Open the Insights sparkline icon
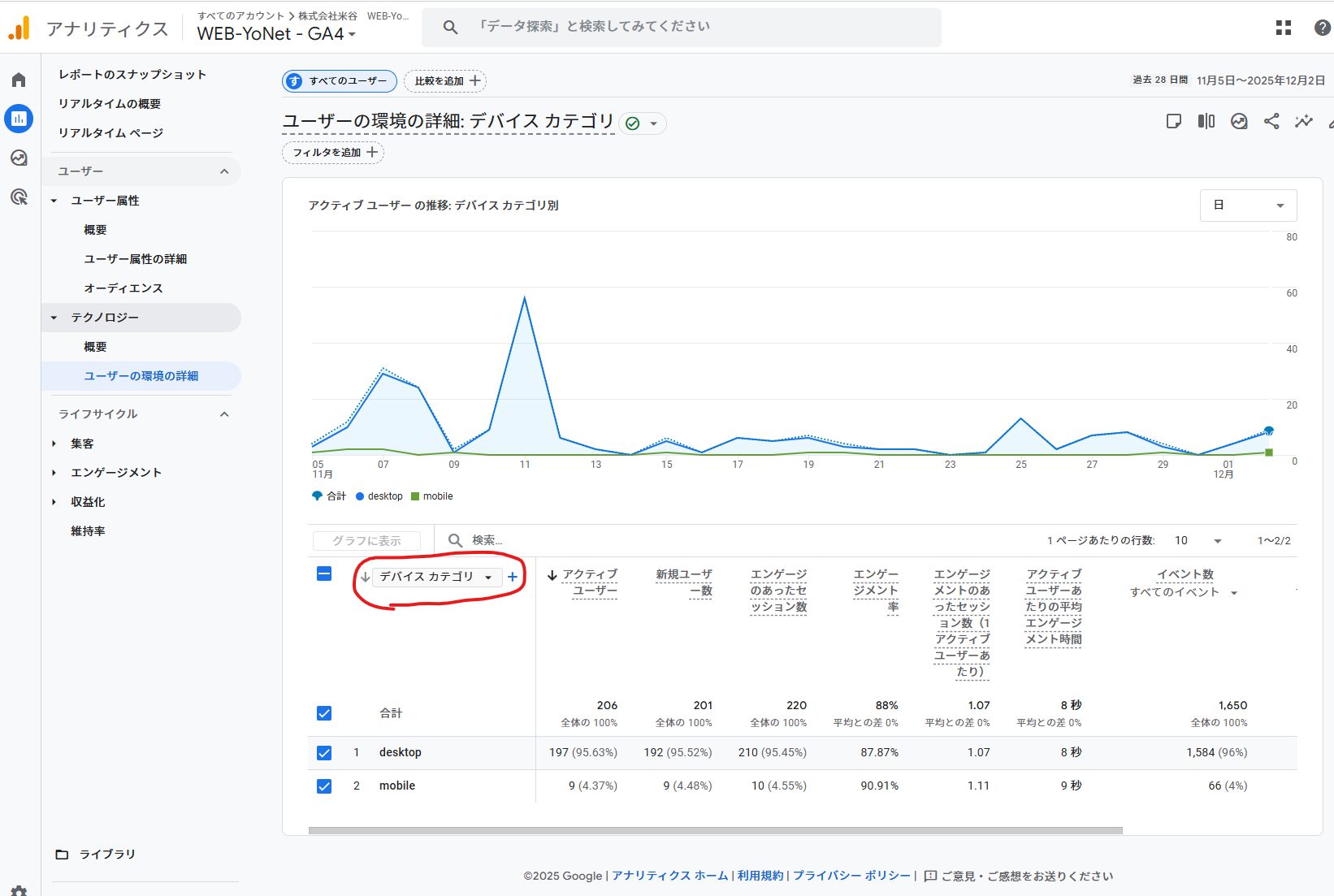The height and width of the screenshot is (896, 1334). click(x=1304, y=121)
